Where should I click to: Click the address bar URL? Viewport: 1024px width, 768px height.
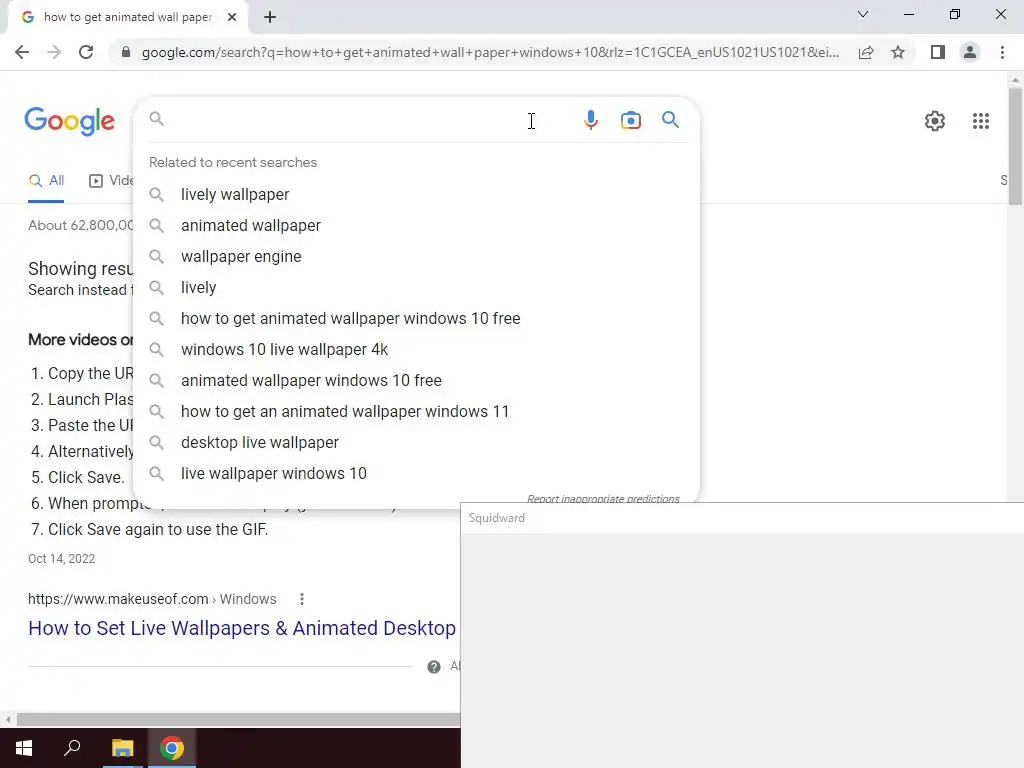click(490, 52)
